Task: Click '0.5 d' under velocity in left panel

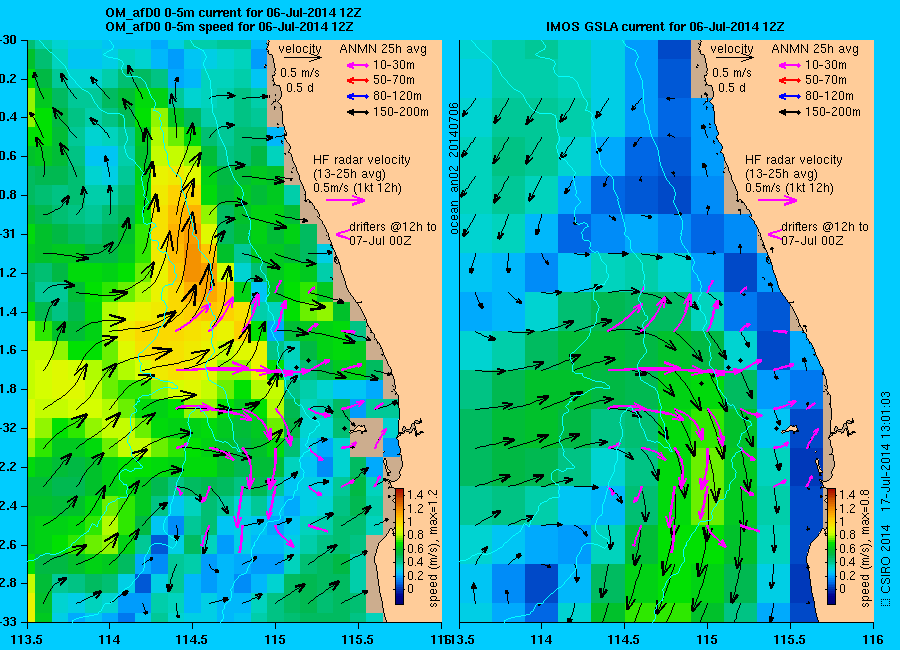Action: pos(300,88)
